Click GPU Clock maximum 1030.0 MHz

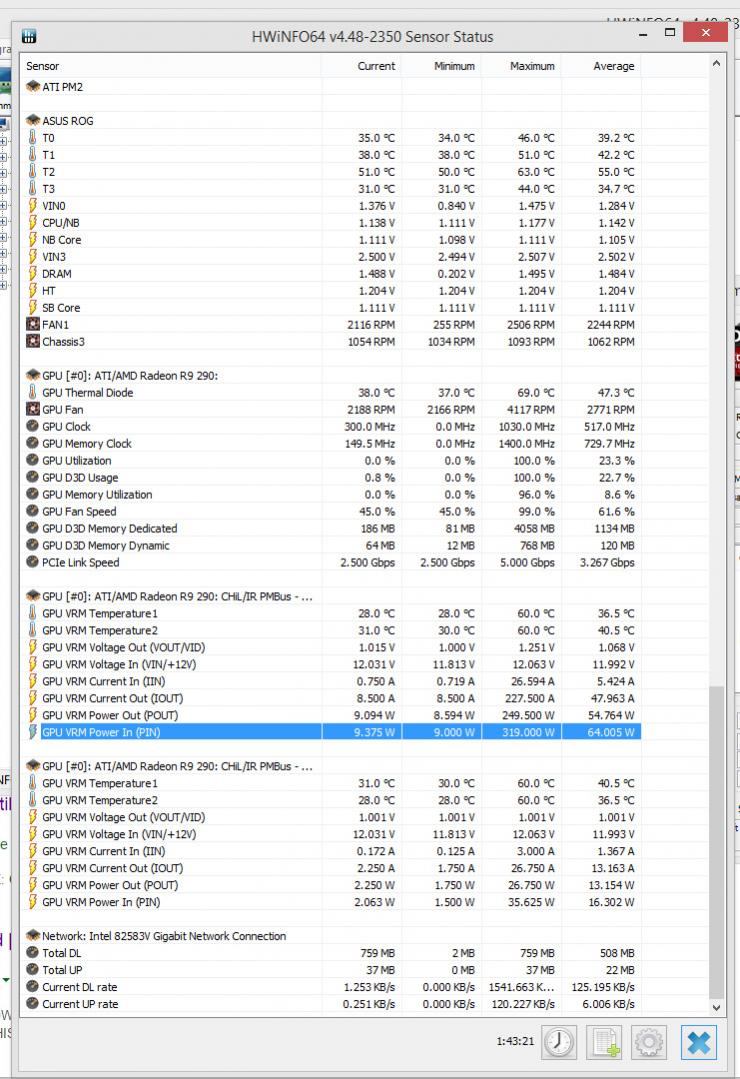[527, 427]
